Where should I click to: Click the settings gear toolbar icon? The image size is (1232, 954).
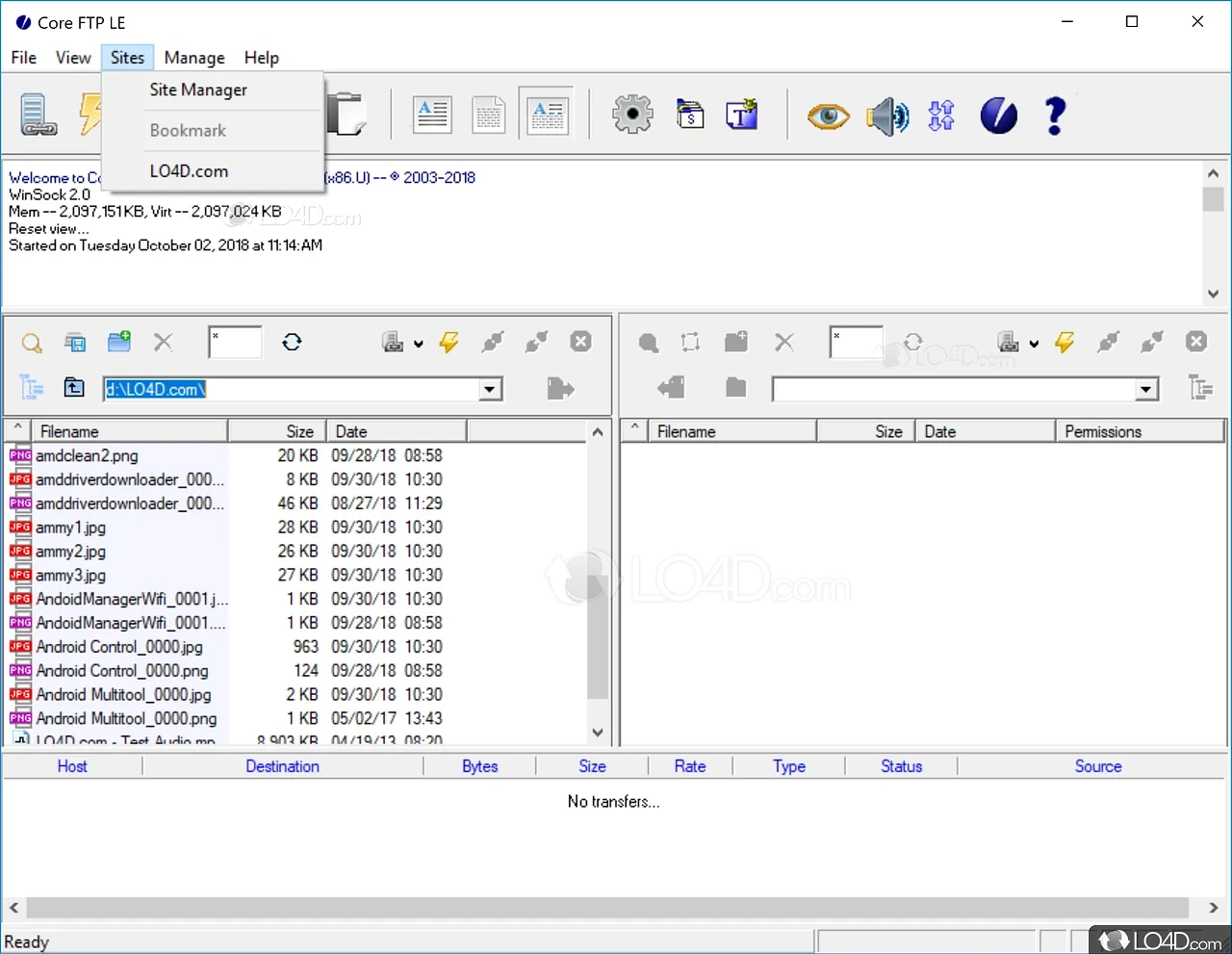point(632,115)
